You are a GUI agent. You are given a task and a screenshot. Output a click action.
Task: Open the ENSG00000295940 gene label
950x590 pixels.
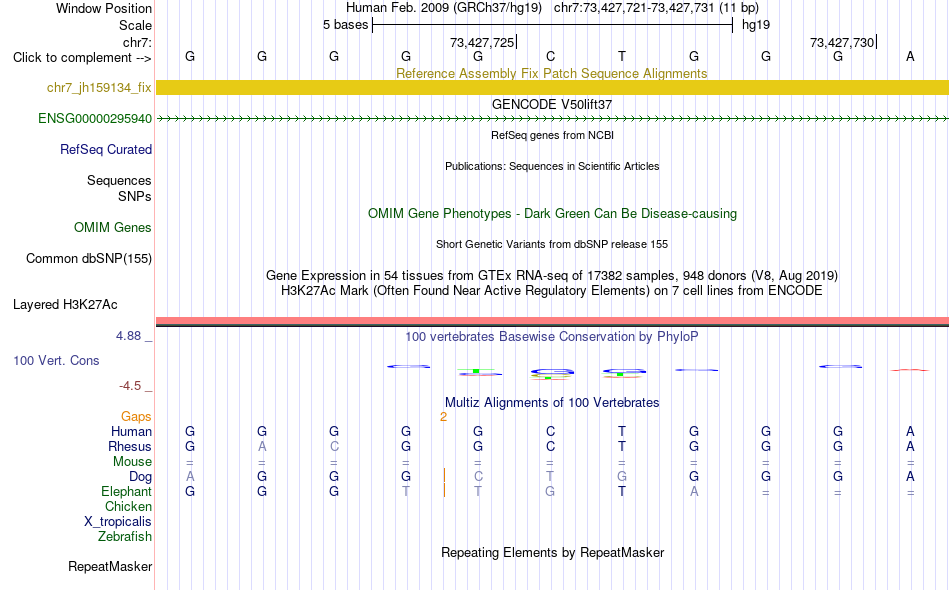[x=95, y=119]
